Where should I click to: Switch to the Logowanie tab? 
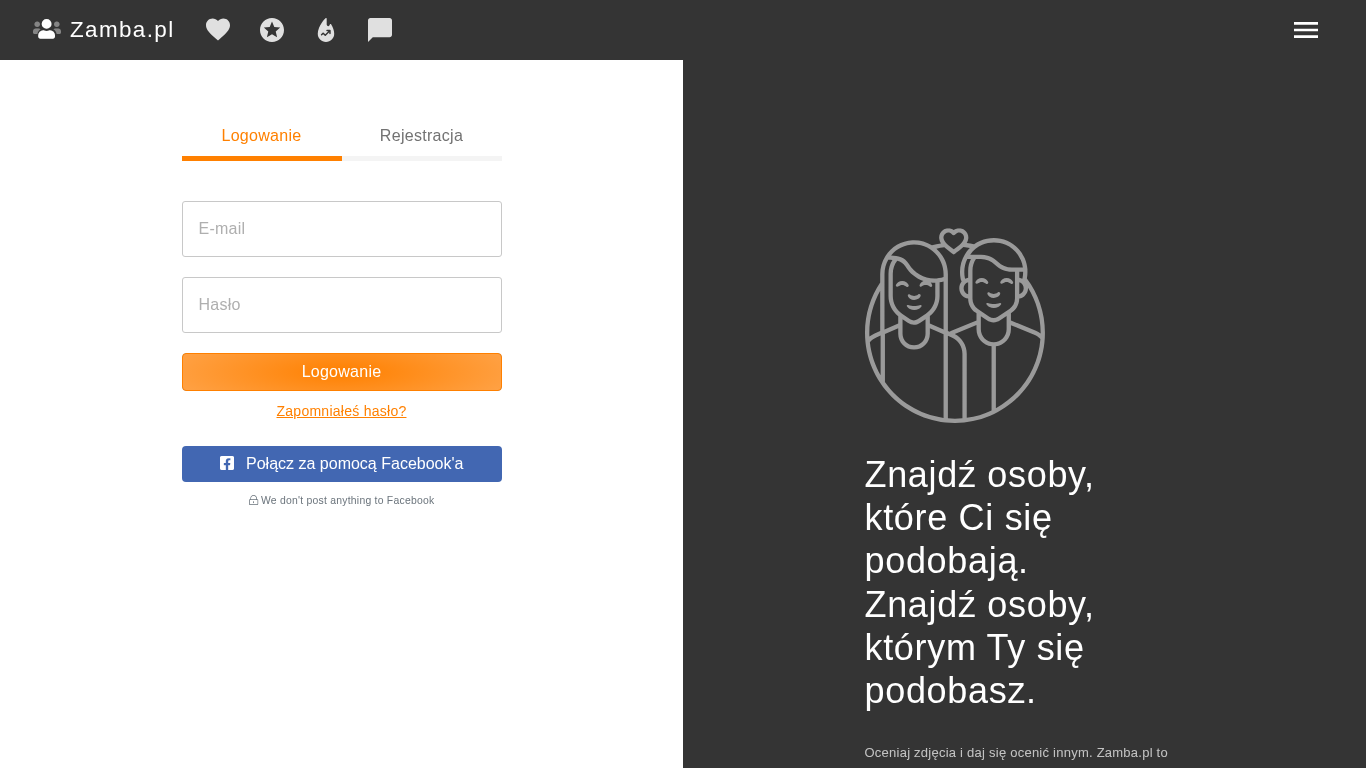261,136
